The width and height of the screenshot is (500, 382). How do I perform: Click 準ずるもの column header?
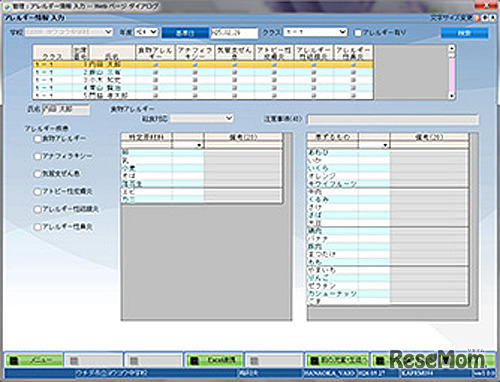(x=332, y=137)
